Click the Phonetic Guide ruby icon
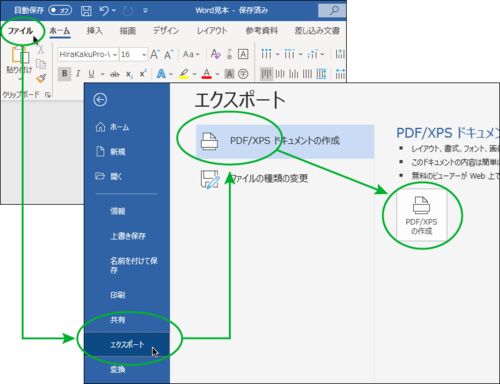 pos(229,54)
